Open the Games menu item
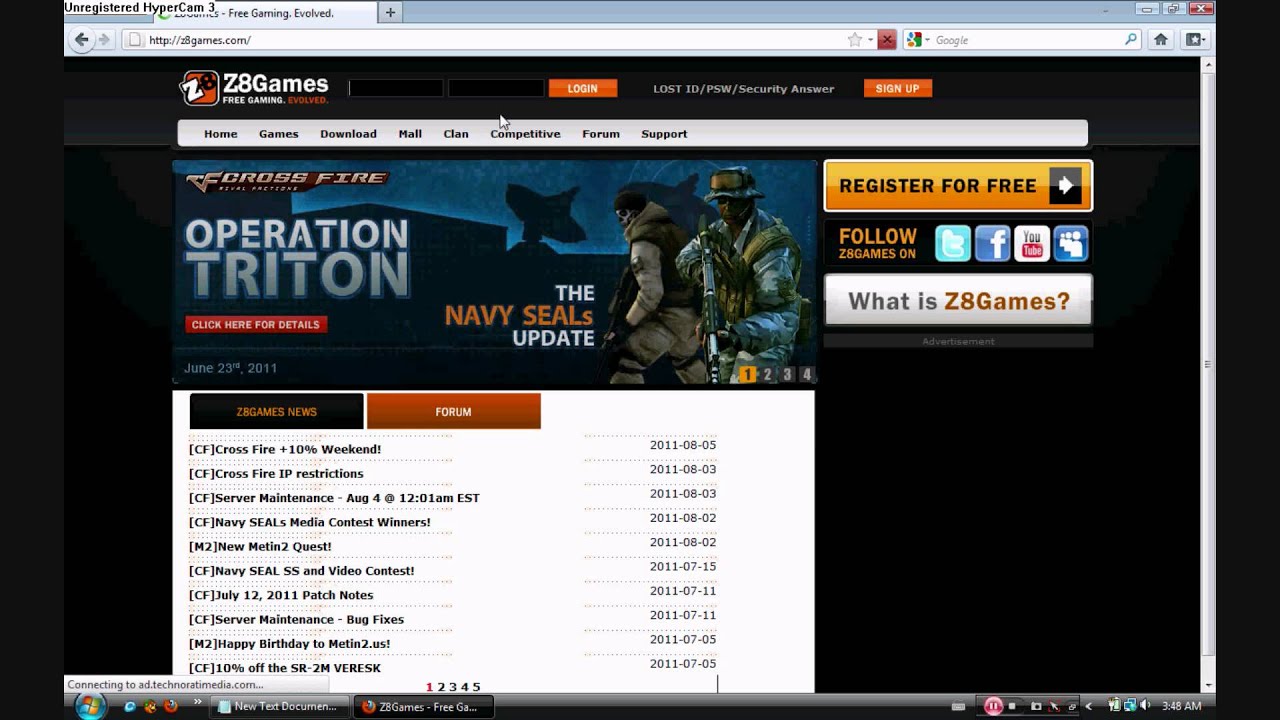This screenshot has width=1280, height=720. pyautogui.click(x=279, y=134)
